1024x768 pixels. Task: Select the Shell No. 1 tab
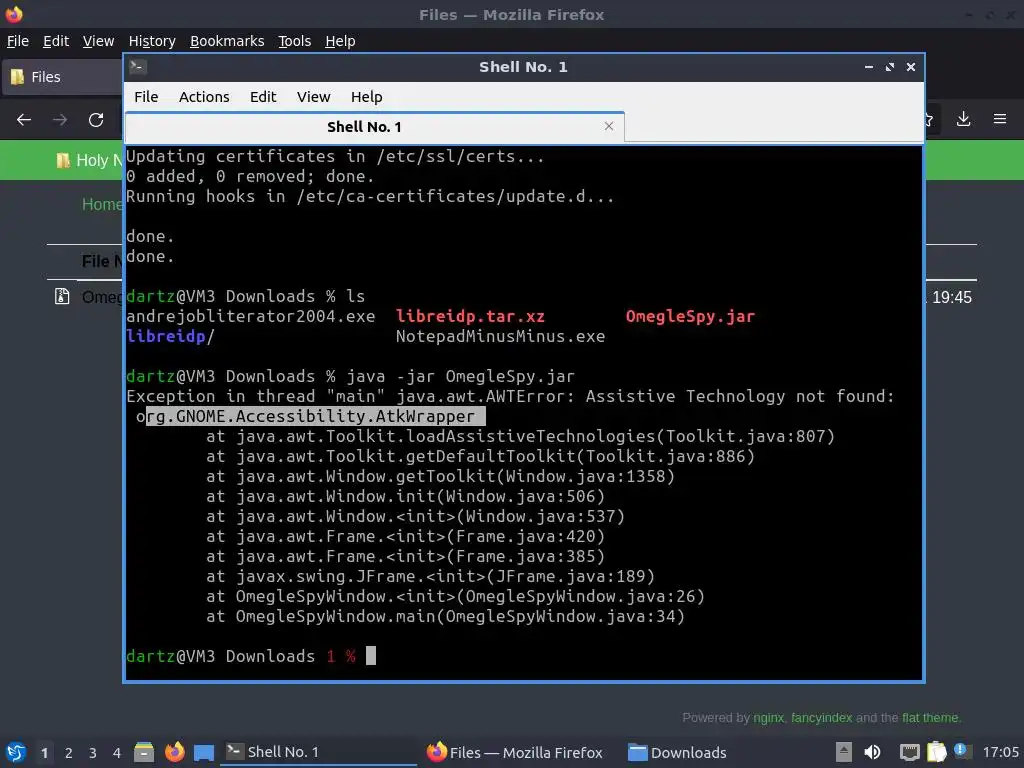(374, 127)
